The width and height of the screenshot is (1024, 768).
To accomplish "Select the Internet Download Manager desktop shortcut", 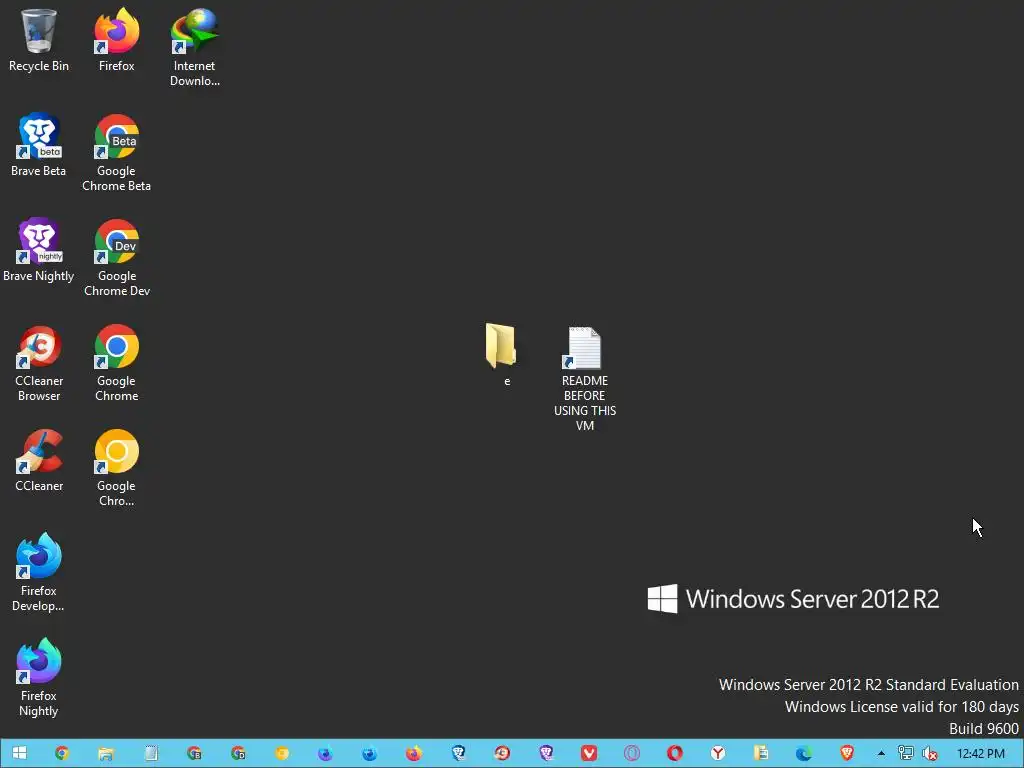I will pyautogui.click(x=195, y=47).
